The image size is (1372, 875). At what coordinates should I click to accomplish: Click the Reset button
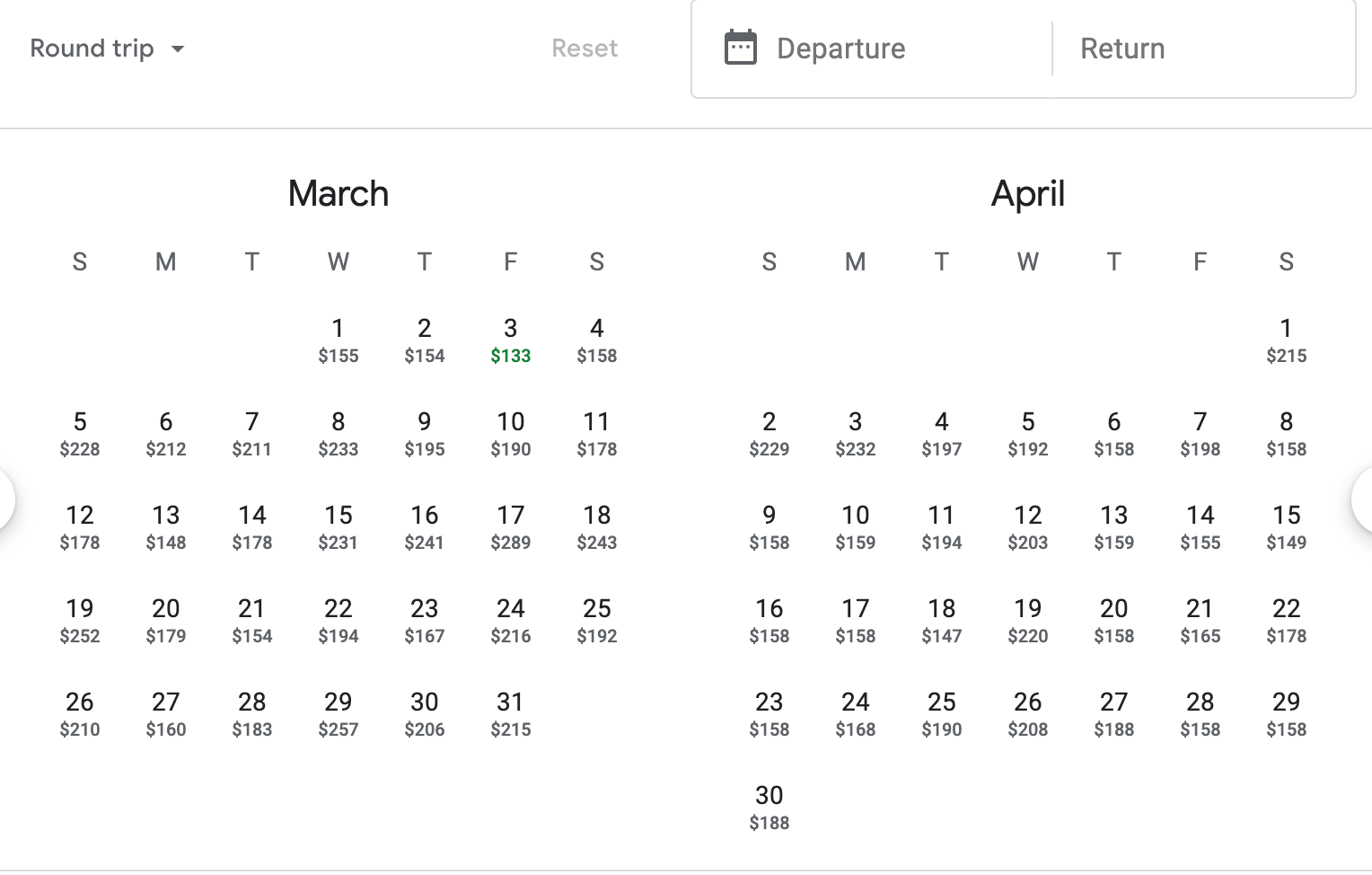tap(584, 49)
